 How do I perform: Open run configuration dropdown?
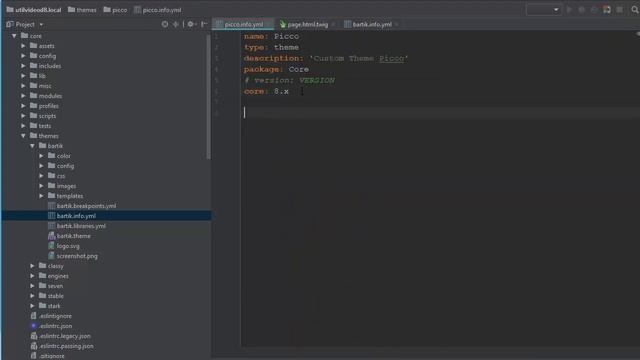tap(543, 9)
